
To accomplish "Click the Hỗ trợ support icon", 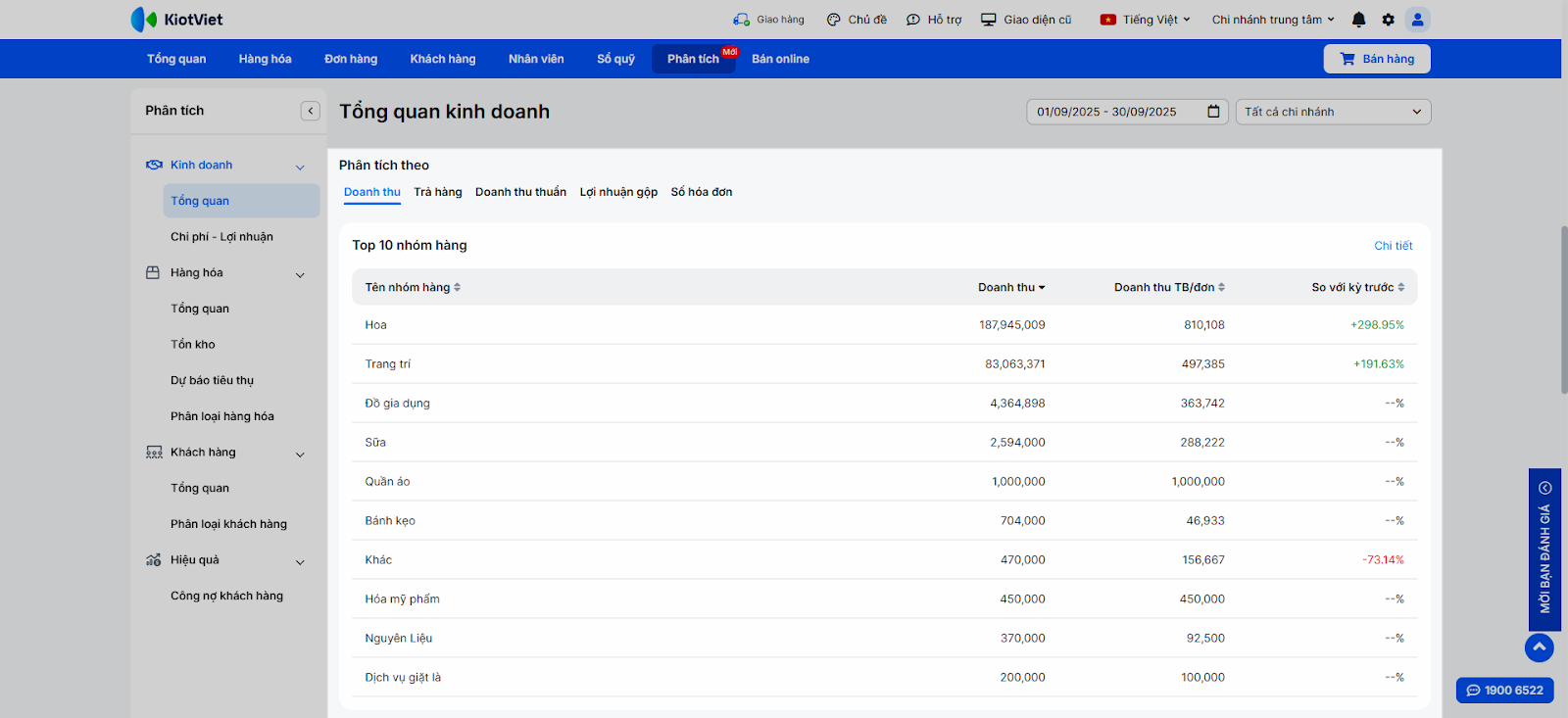I will tap(913, 20).
